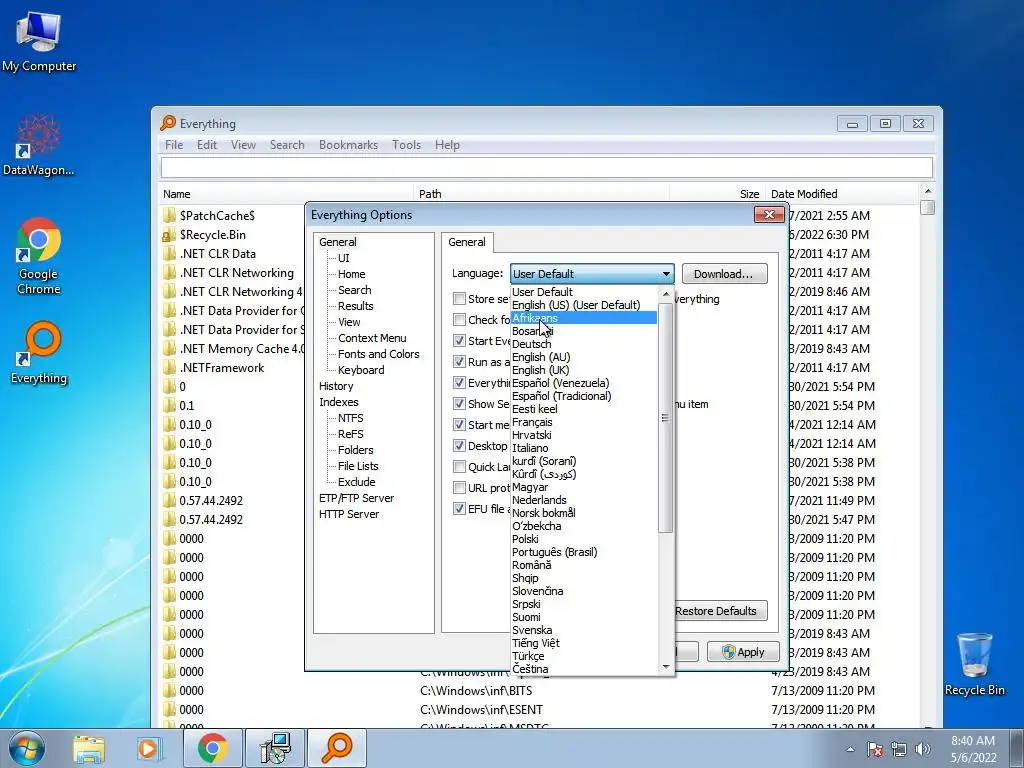
Task: Choose Türkçe from language list
Action: pyautogui.click(x=584, y=656)
